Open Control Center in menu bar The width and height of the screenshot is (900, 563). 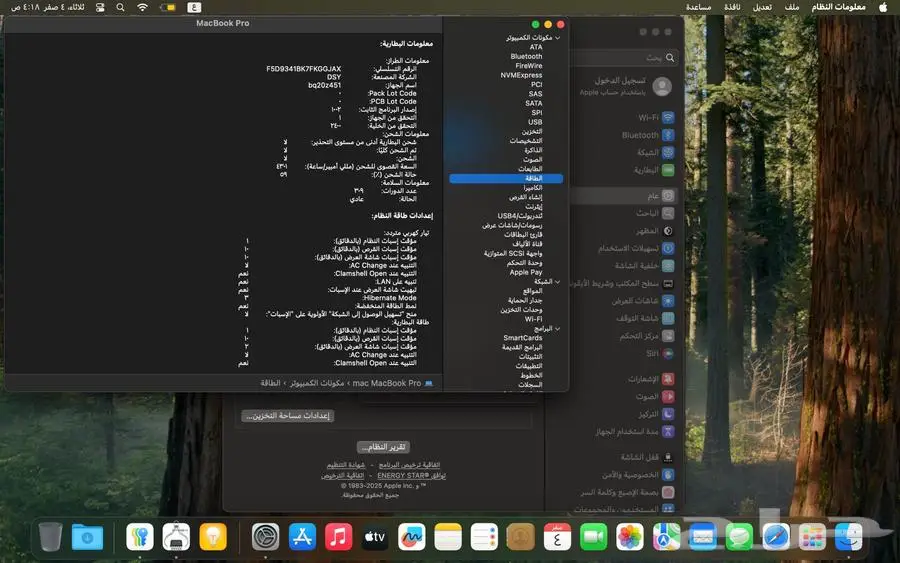pyautogui.click(x=100, y=7)
